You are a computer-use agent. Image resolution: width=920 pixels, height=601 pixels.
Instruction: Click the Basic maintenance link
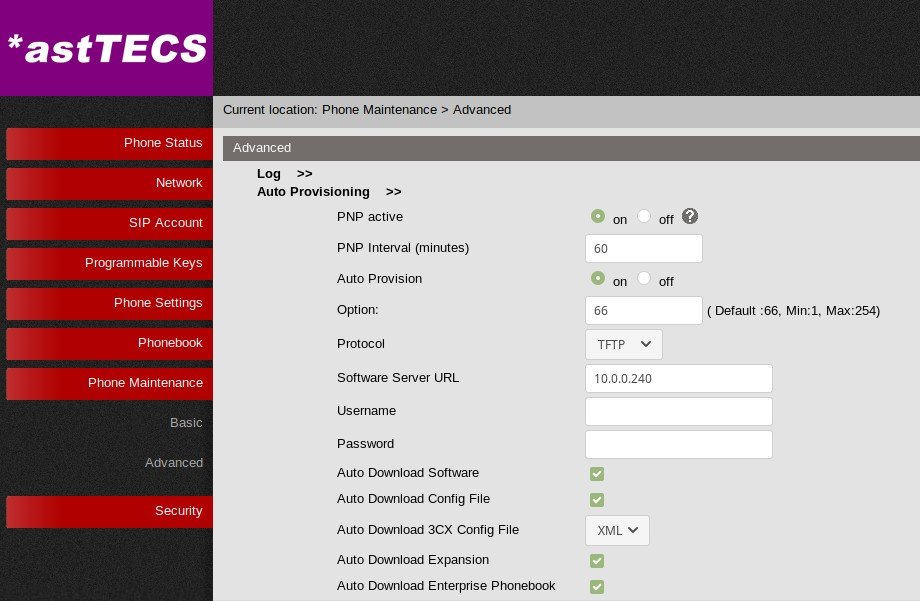tap(186, 423)
